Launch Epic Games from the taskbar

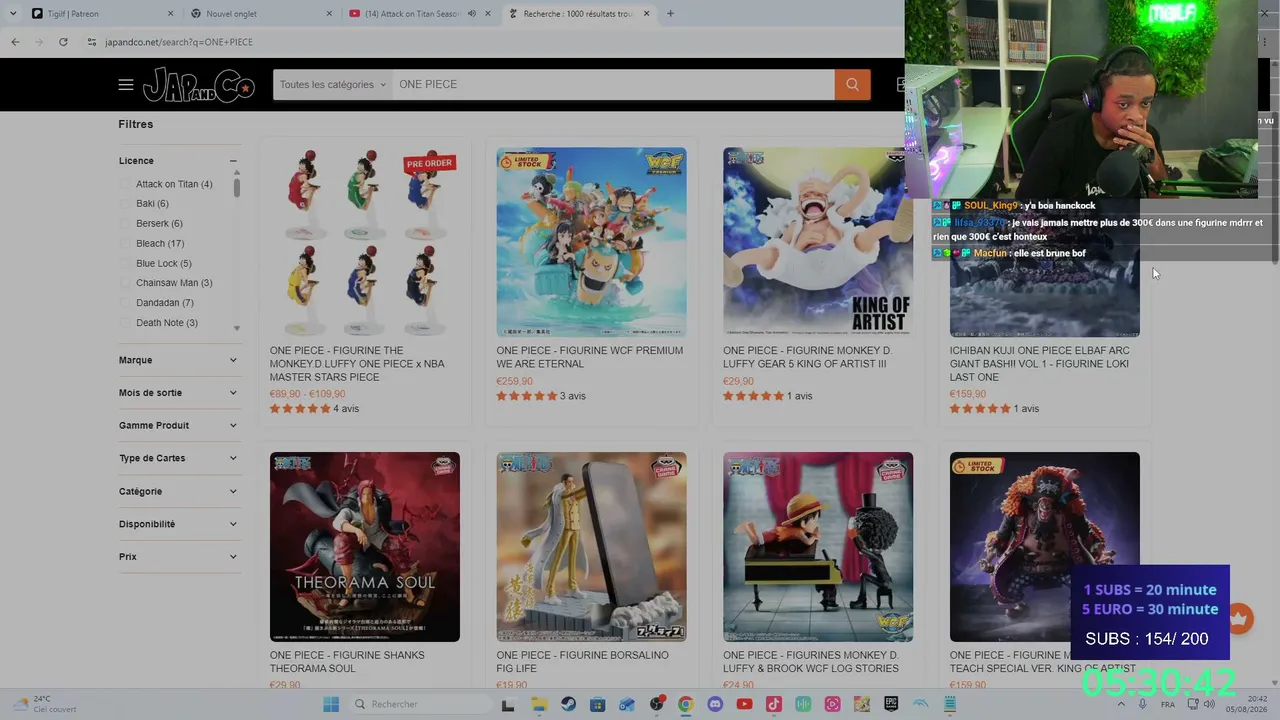(x=891, y=704)
